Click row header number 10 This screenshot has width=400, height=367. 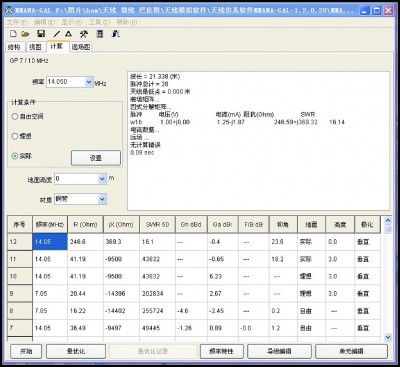[x=20, y=276]
